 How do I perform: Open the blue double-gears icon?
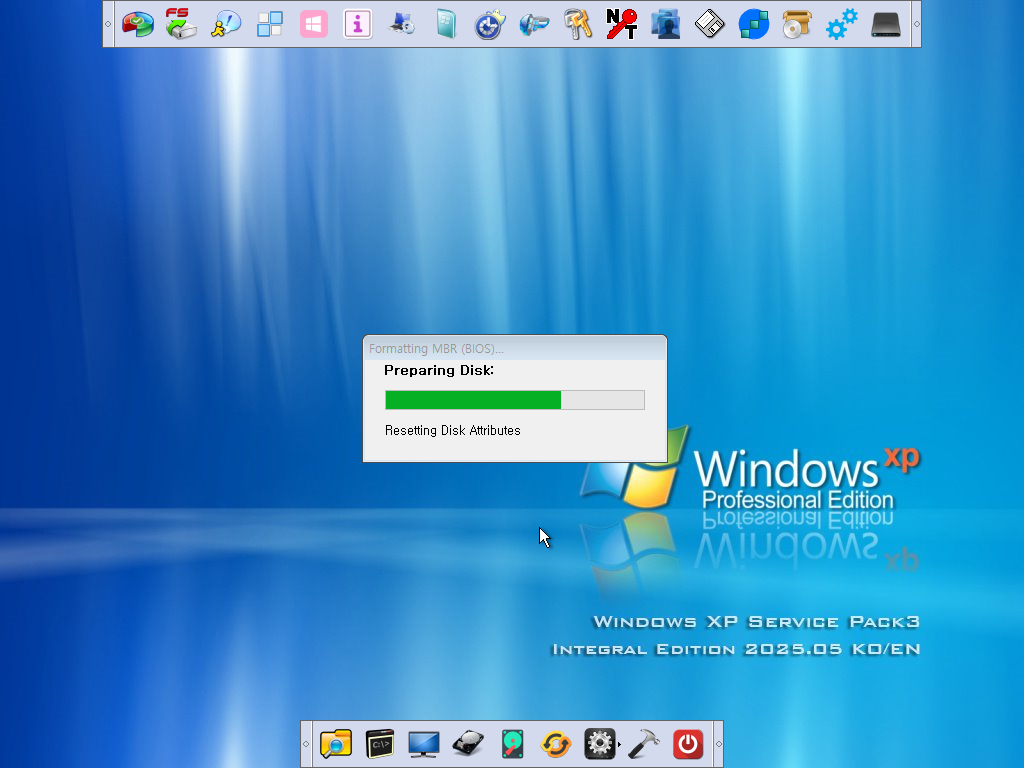842,24
